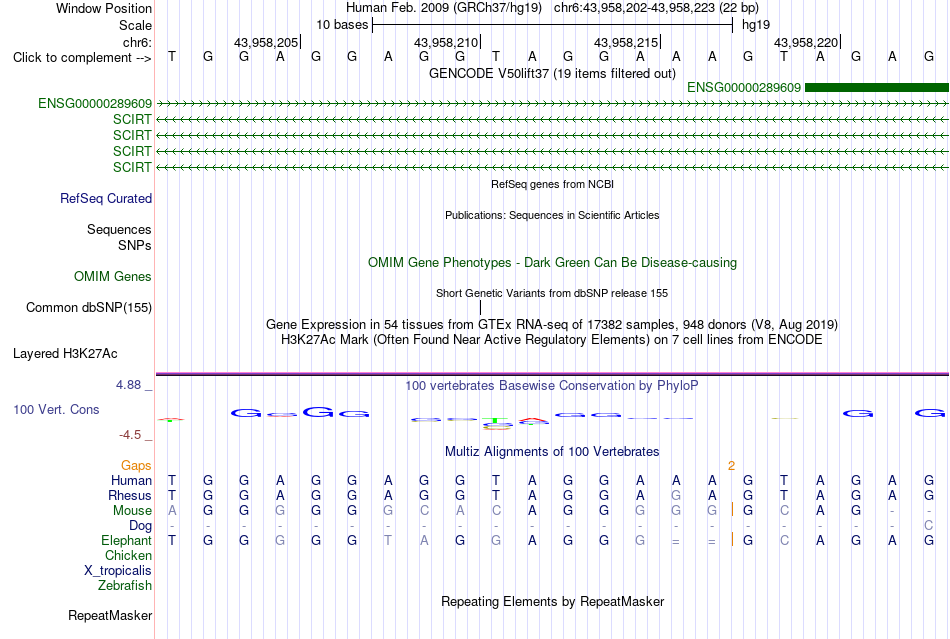Click the Zebrafish alignment row label
The width and height of the screenshot is (950, 639).
125,586
